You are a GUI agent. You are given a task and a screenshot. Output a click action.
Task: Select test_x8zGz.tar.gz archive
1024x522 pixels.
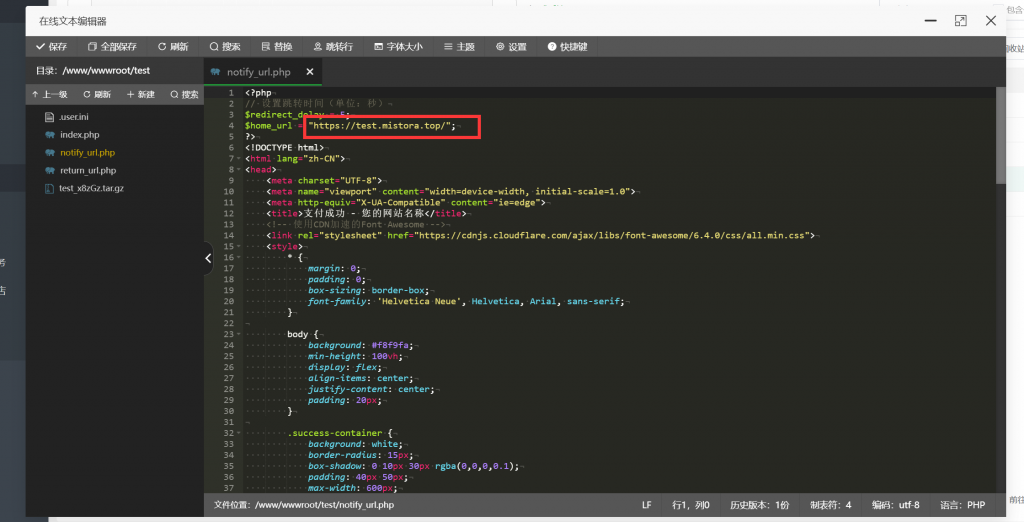[x=91, y=188]
